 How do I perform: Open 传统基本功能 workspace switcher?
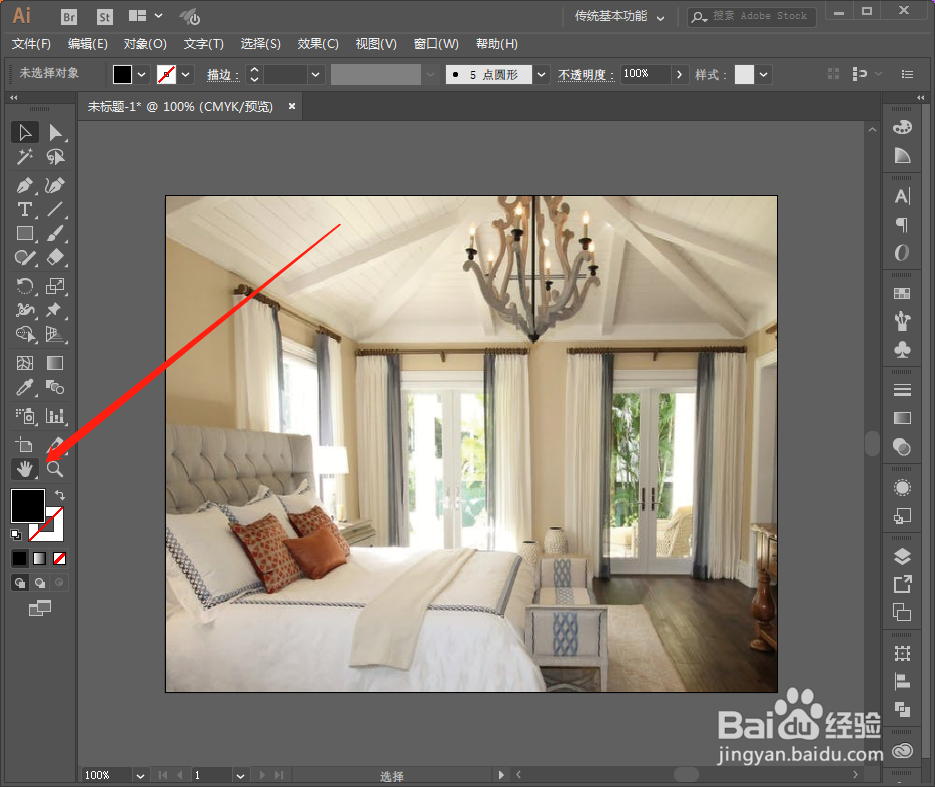click(619, 16)
